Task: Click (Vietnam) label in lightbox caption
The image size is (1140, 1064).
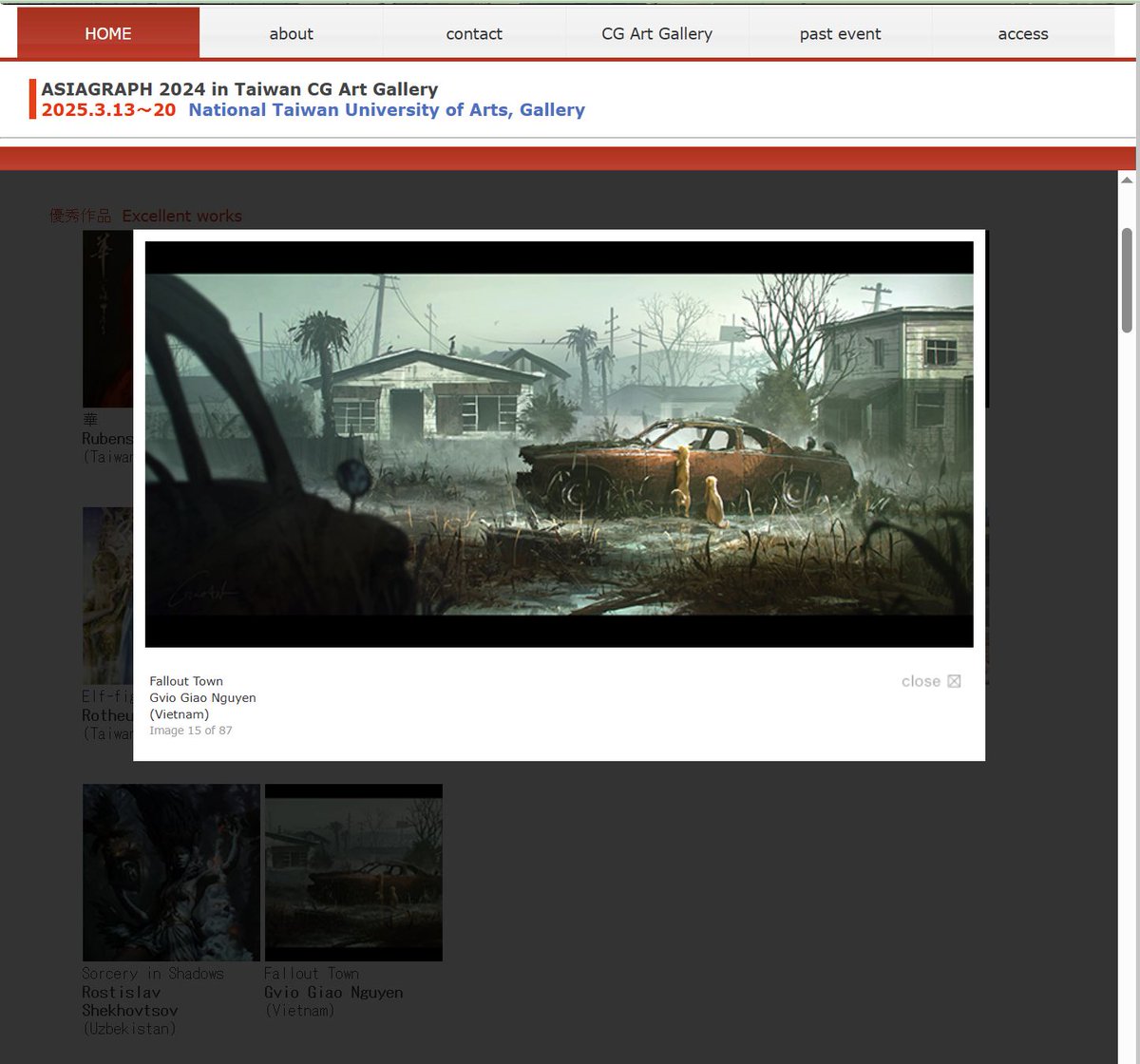Action: (180, 714)
